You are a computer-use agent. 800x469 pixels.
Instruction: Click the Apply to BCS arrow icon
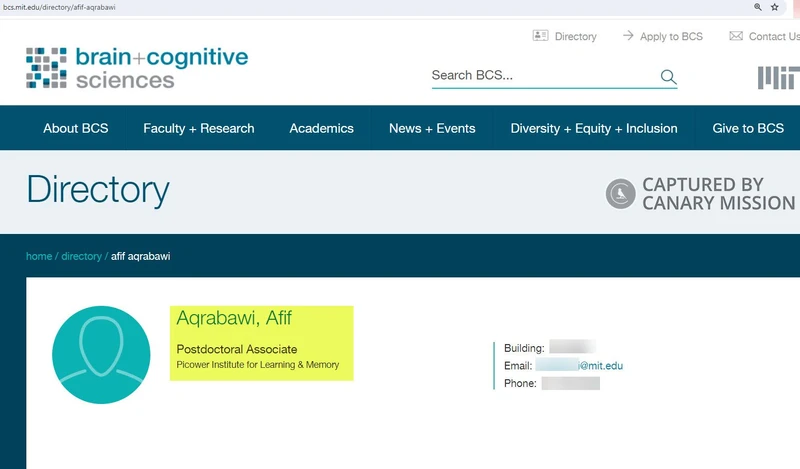pyautogui.click(x=628, y=36)
